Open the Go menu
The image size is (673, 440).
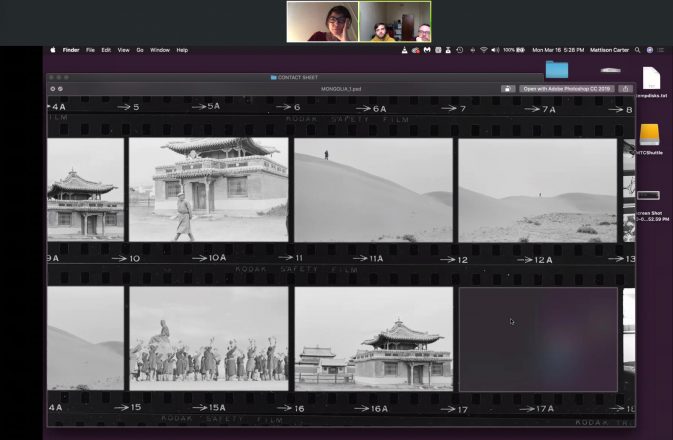(x=140, y=49)
